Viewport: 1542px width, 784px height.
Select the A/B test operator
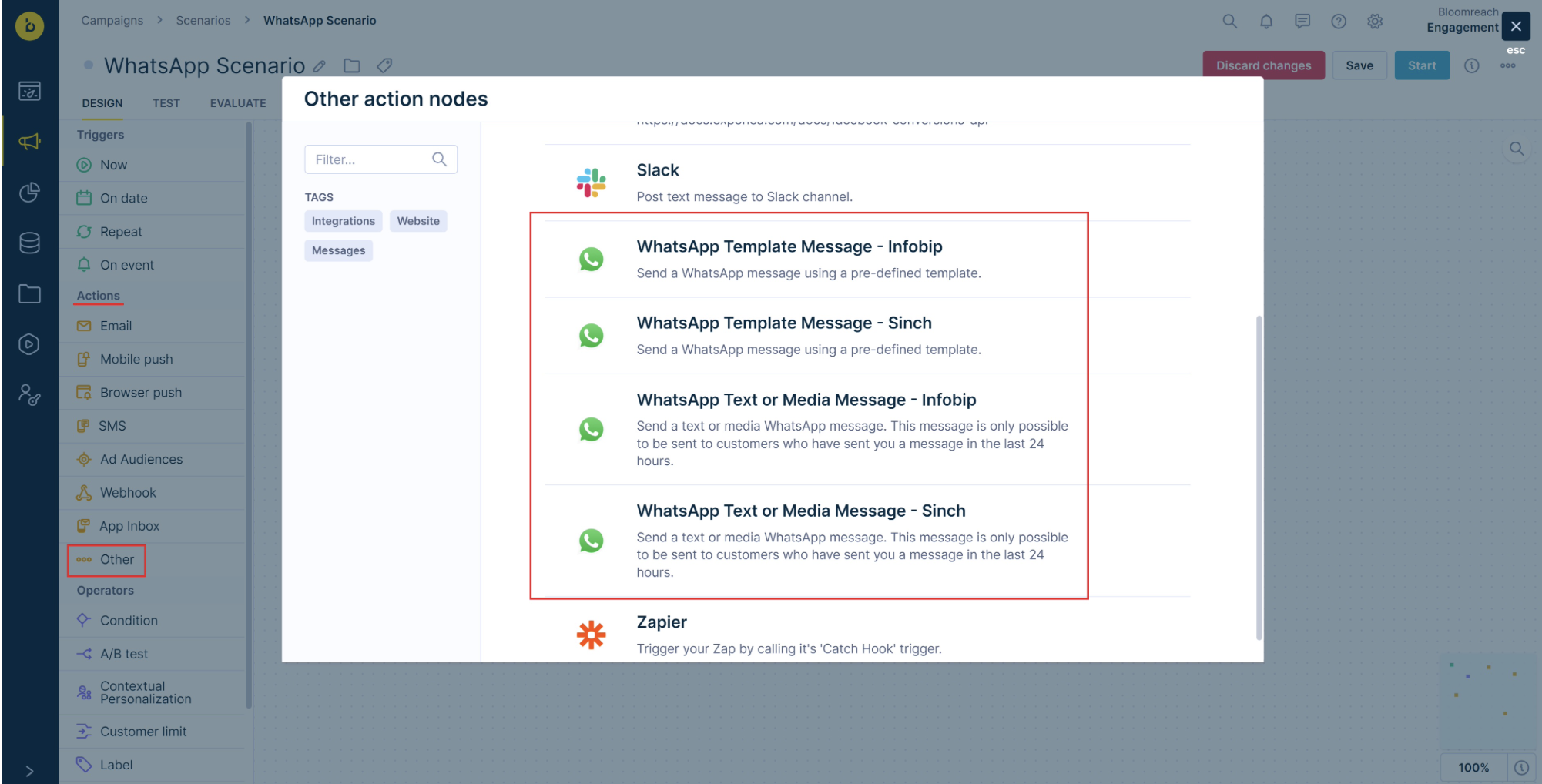[153, 654]
